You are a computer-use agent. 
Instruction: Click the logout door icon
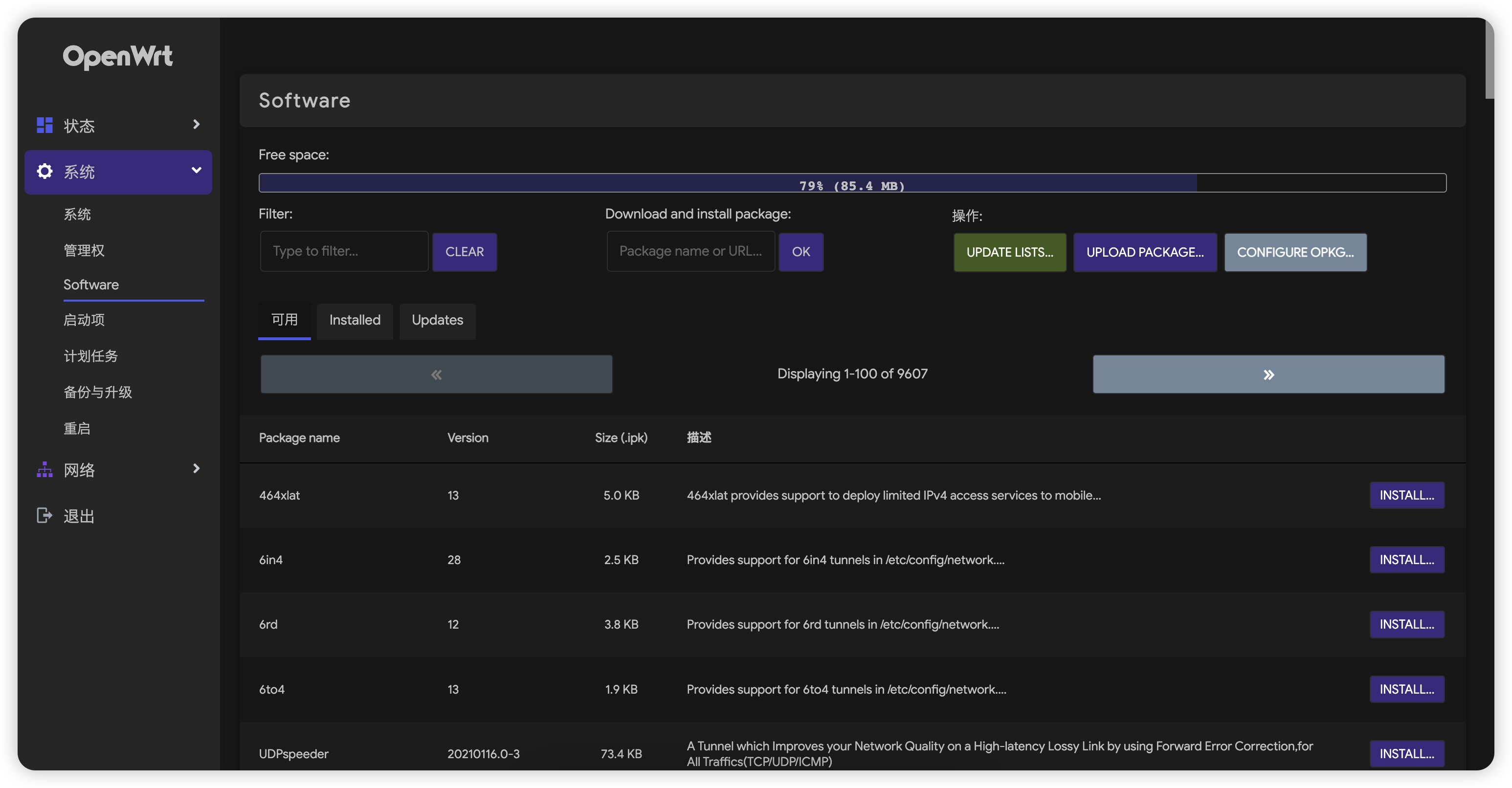(x=44, y=515)
